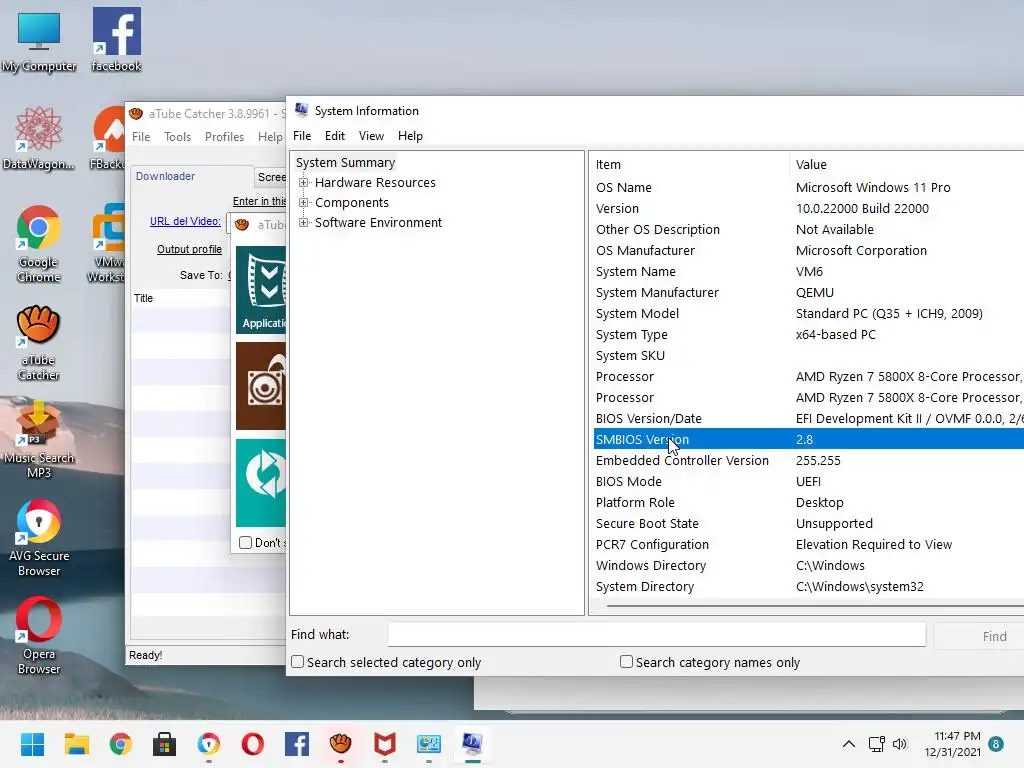Image resolution: width=1024 pixels, height=768 pixels.
Task: Toggle Search category names only checkbox
Action: point(626,662)
